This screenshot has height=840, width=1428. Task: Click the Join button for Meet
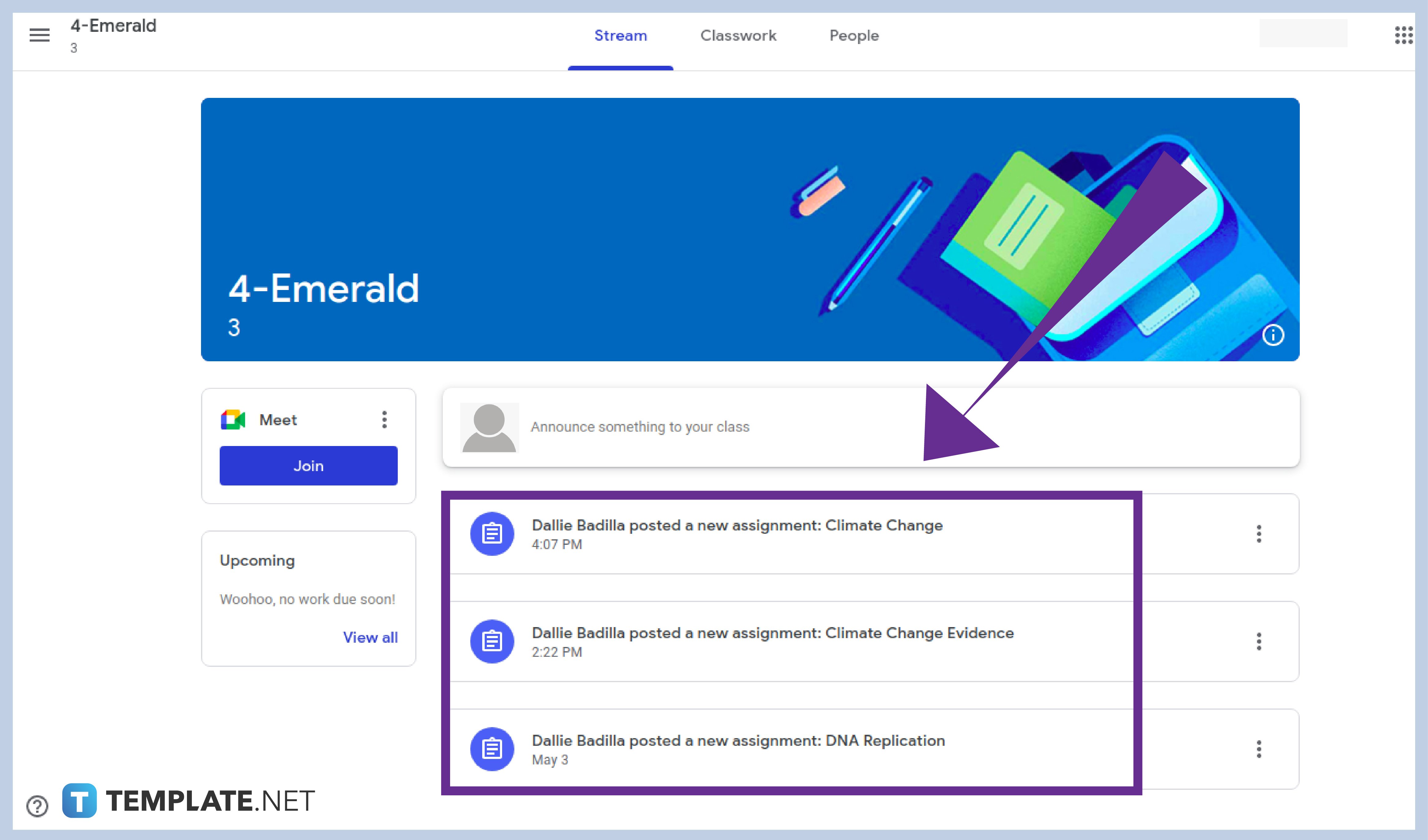[x=308, y=465]
